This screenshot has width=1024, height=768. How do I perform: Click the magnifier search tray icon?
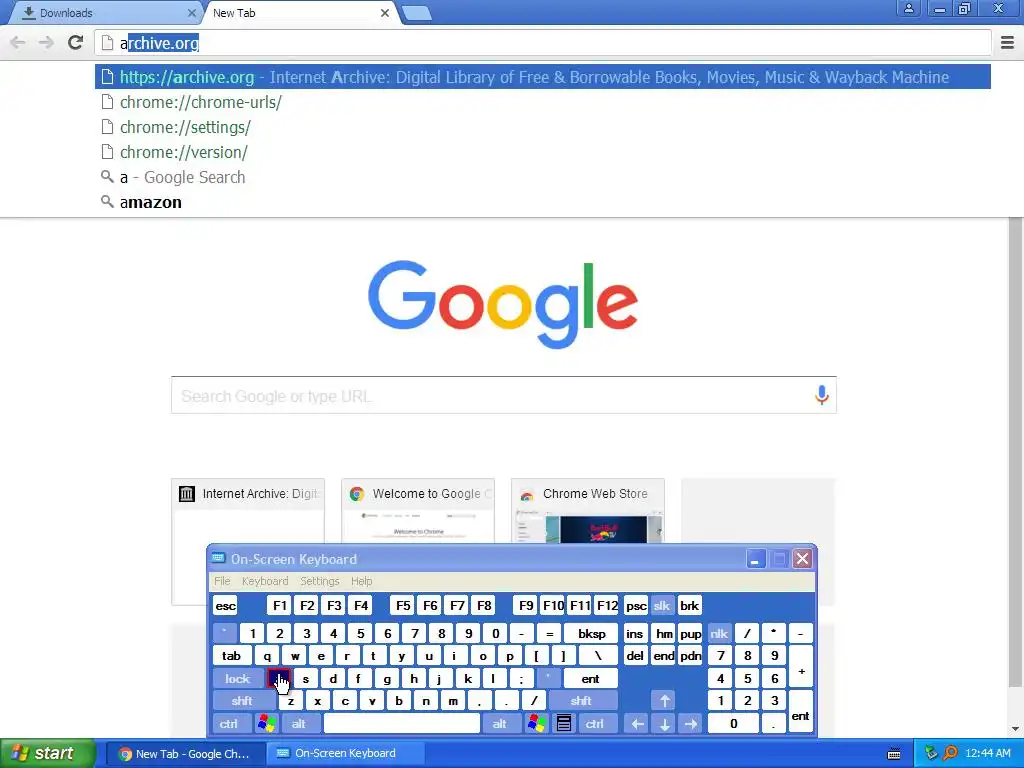coord(950,754)
